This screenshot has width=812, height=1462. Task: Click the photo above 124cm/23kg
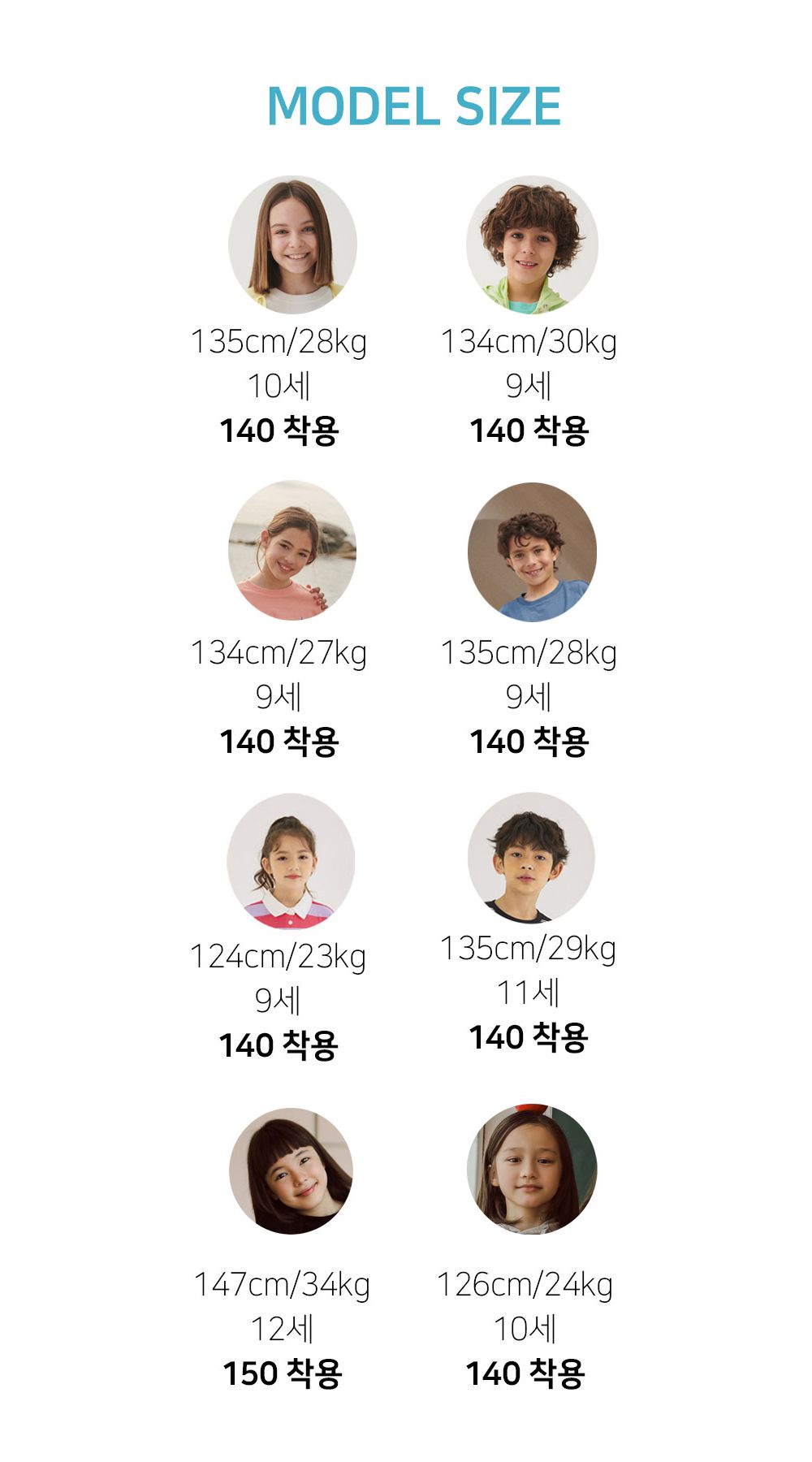(291, 861)
